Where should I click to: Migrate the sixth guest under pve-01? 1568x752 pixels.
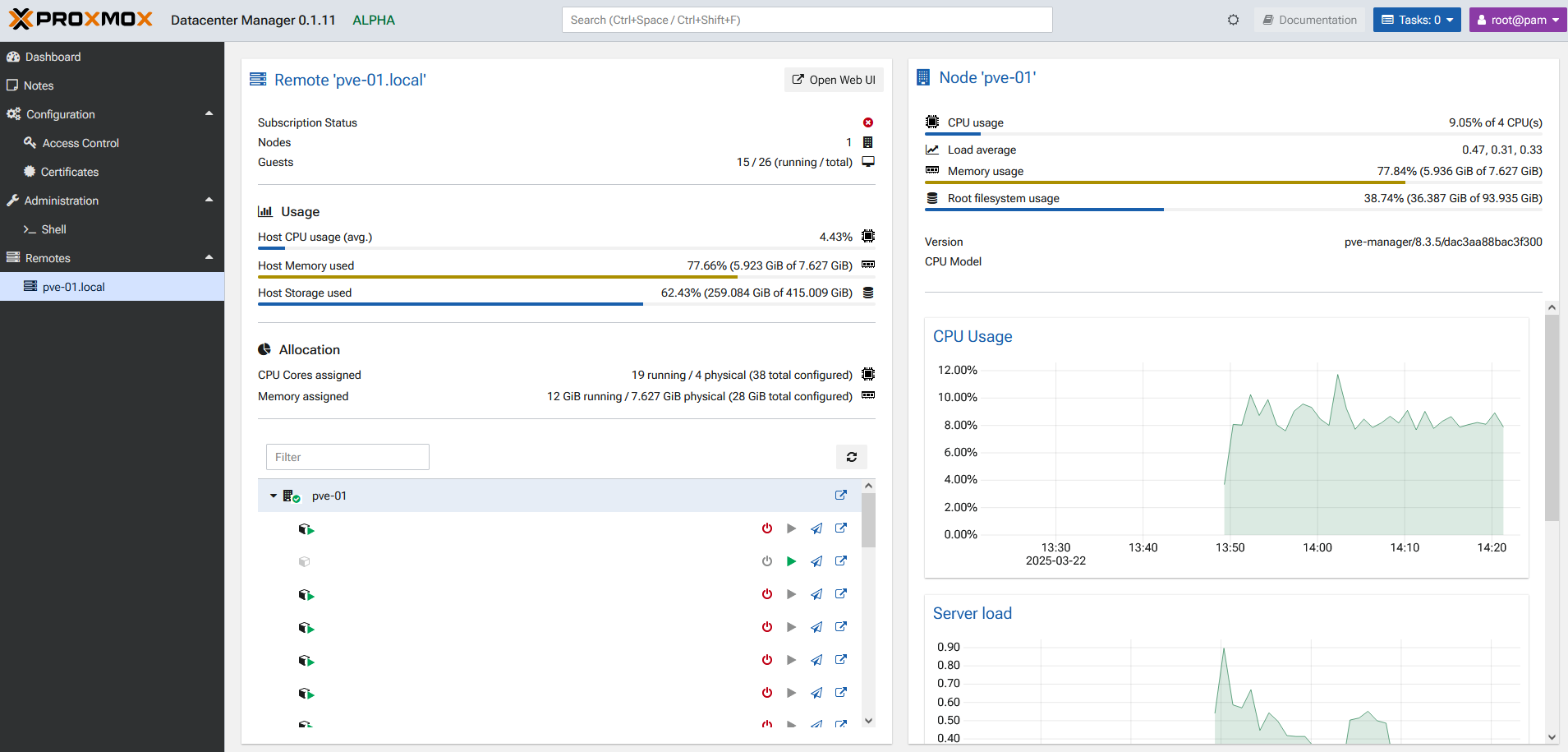(816, 693)
